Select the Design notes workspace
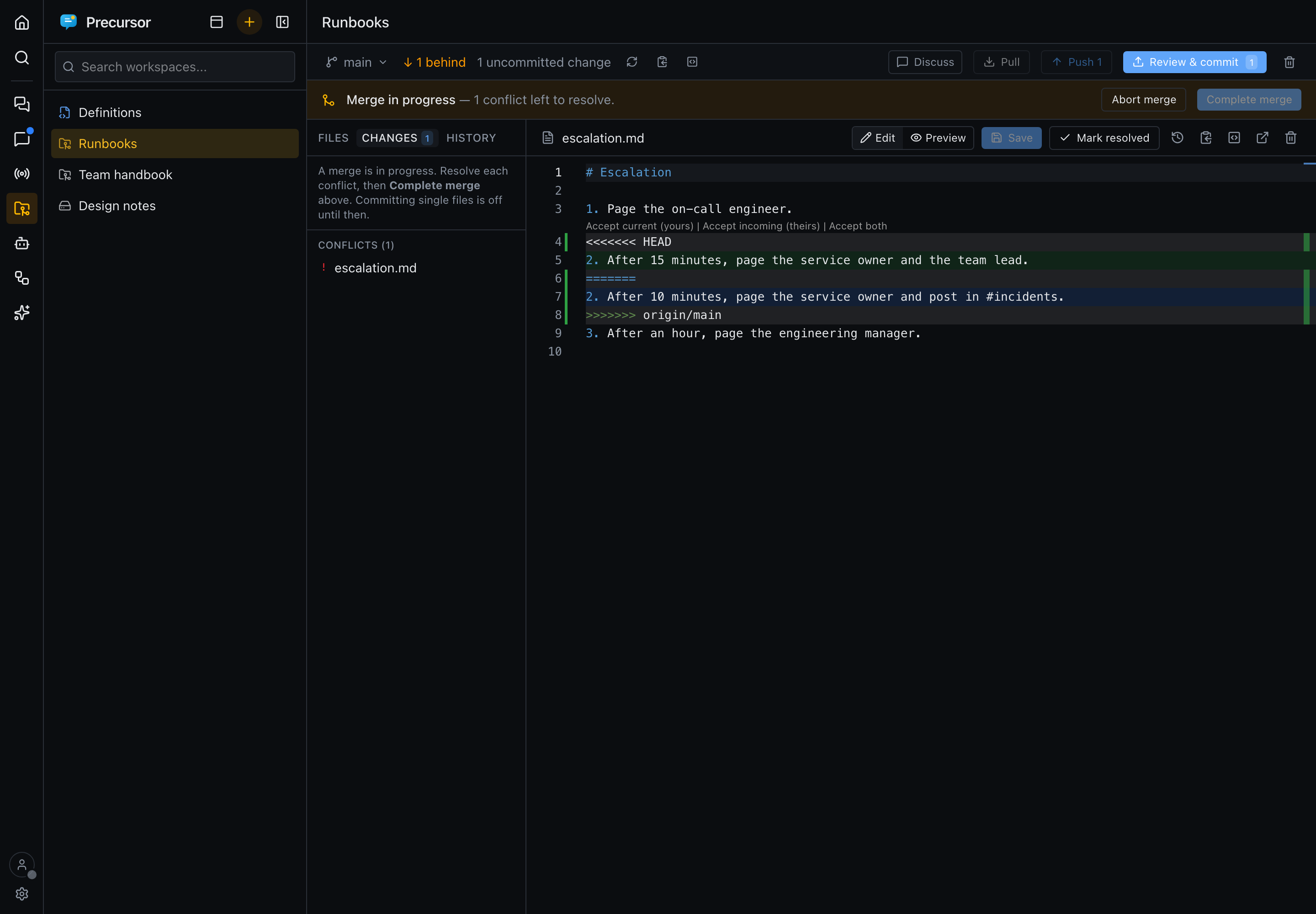This screenshot has height=914, width=1316. (175, 205)
